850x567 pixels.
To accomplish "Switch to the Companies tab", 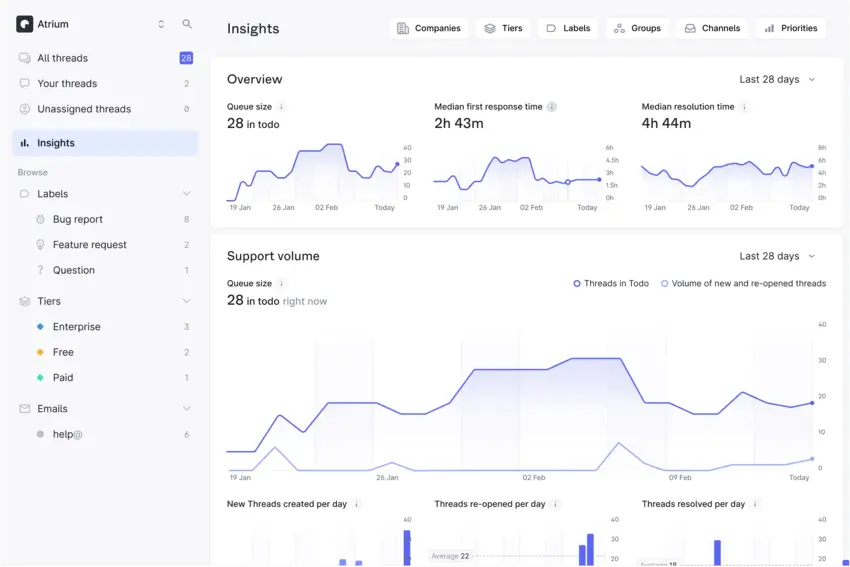I will tap(429, 28).
